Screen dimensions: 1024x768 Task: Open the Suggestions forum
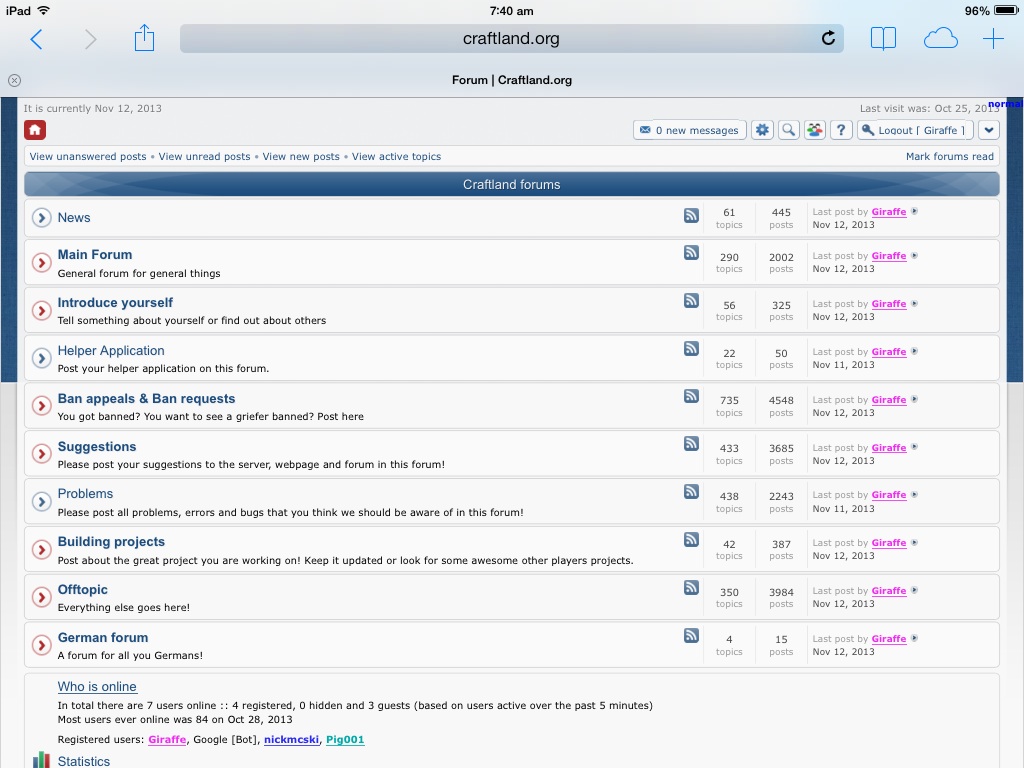tap(97, 447)
